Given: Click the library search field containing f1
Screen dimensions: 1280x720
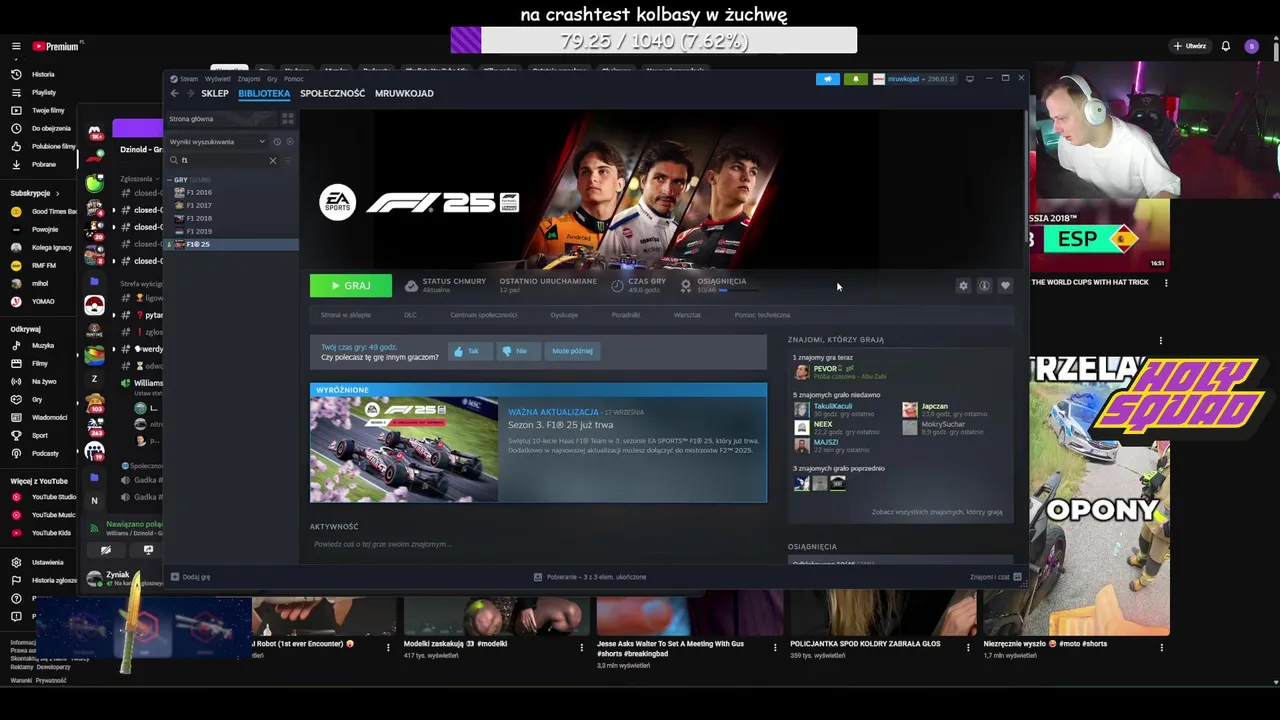Looking at the screenshot, I should (223, 160).
